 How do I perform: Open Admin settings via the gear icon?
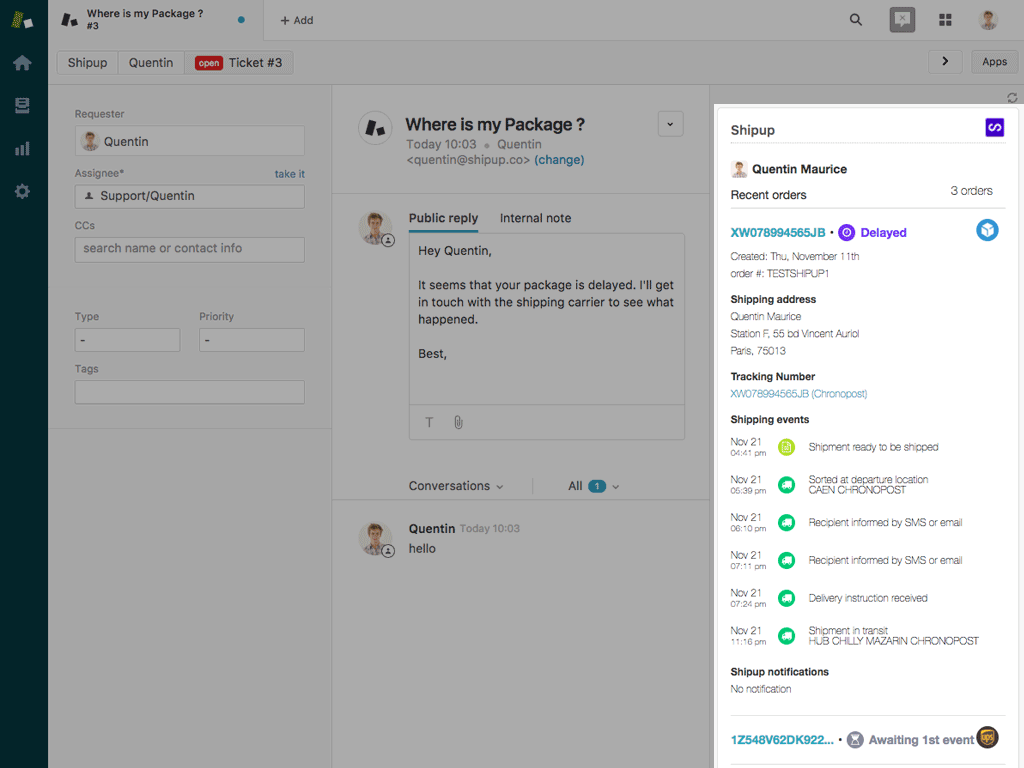pyautogui.click(x=22, y=192)
